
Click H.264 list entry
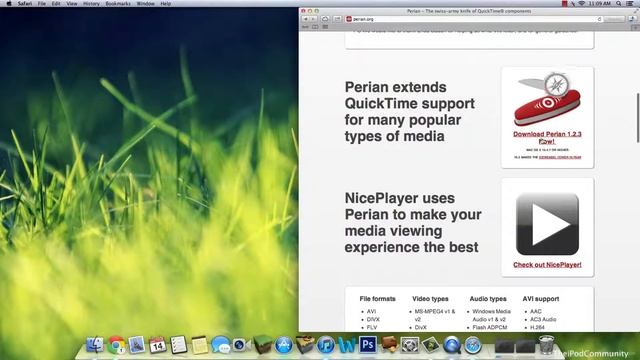pos(537,327)
